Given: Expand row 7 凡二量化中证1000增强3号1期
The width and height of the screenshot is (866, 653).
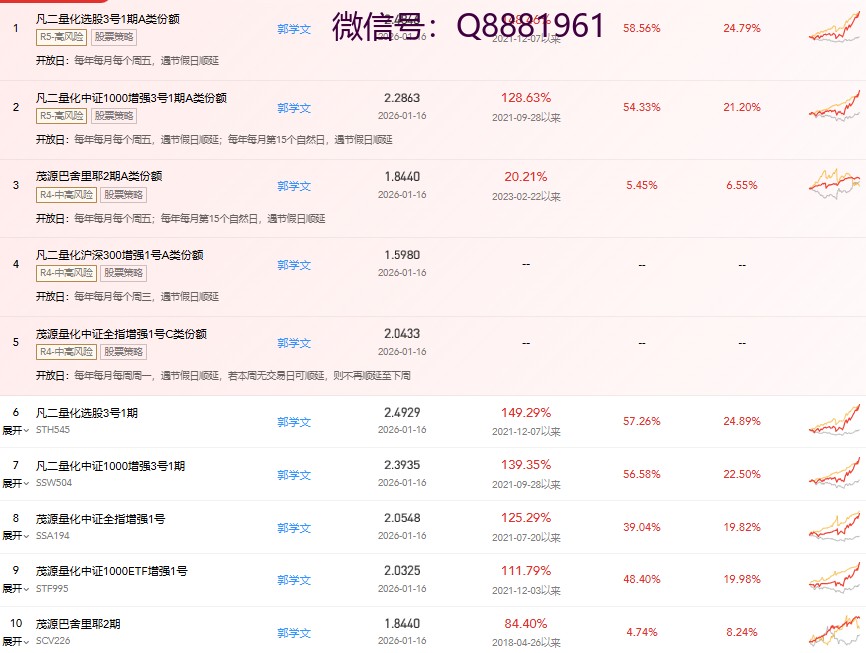Looking at the screenshot, I should point(15,483).
